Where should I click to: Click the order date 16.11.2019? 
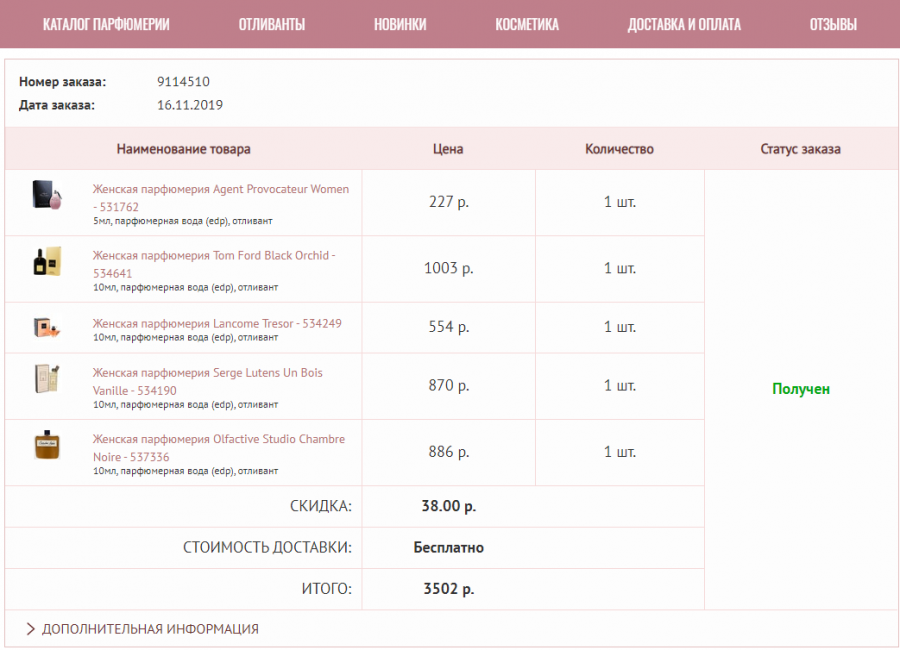[190, 105]
